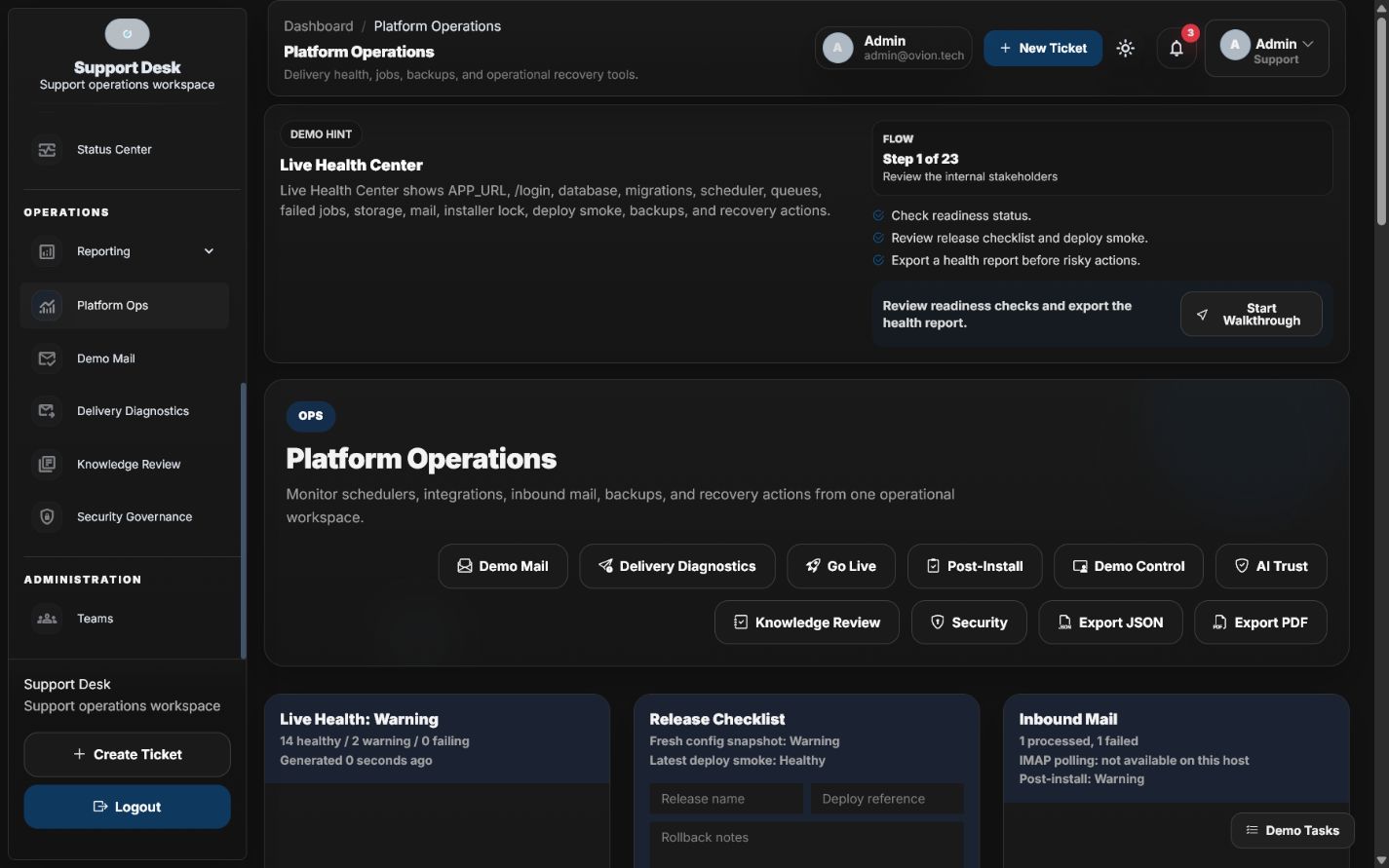
Task: Click the AI Trust button
Action: (x=1271, y=566)
